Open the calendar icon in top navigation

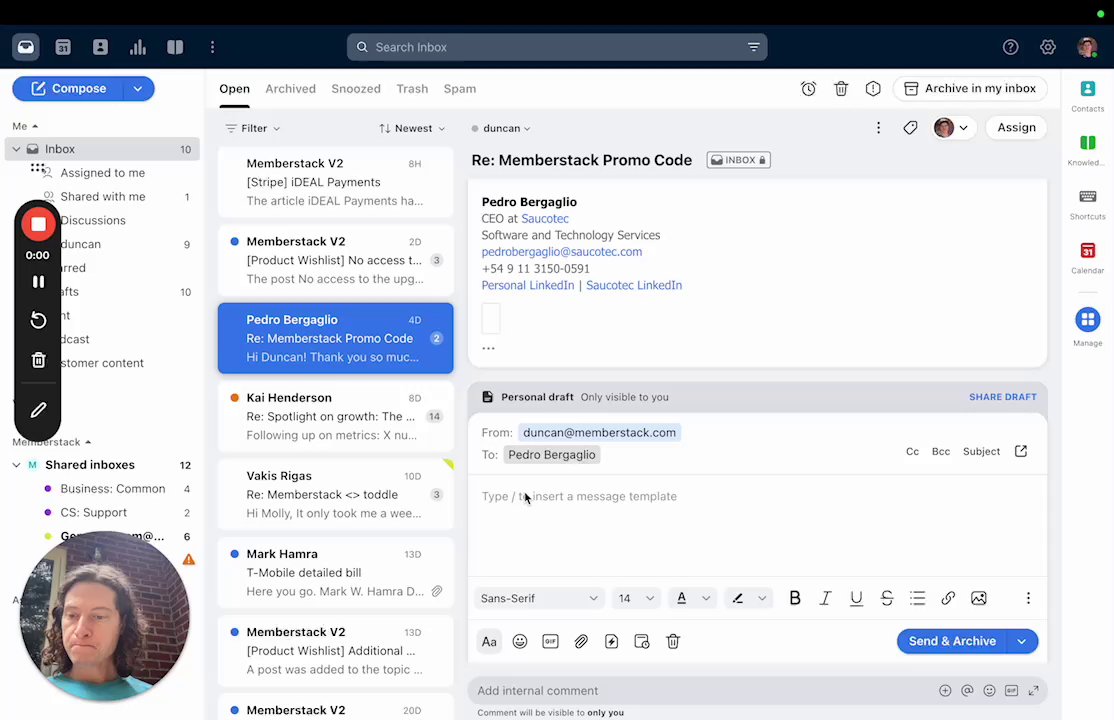pyautogui.click(x=63, y=47)
